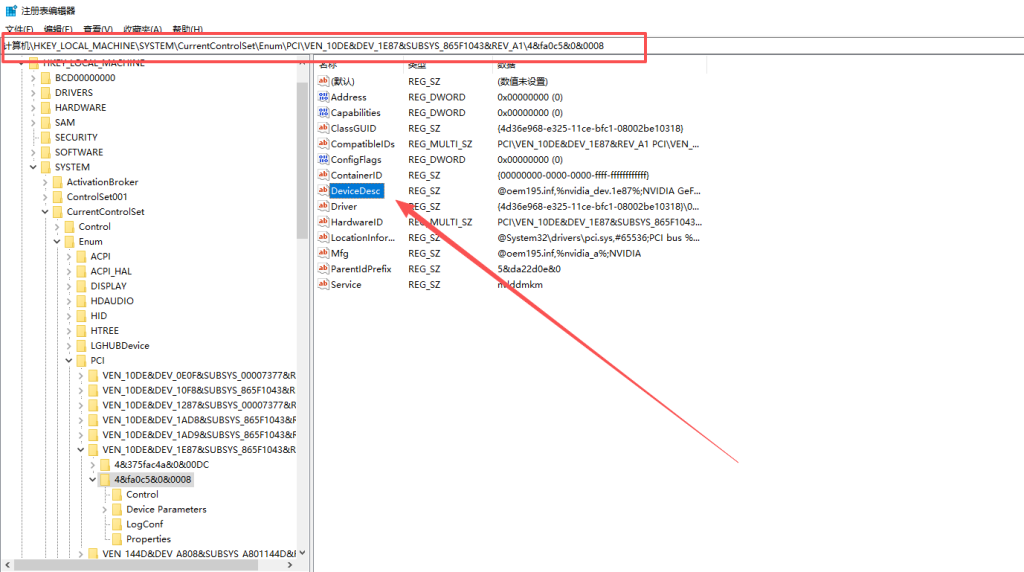Expand the 4&375fac4a&0&00DC subkey

pos(93,465)
